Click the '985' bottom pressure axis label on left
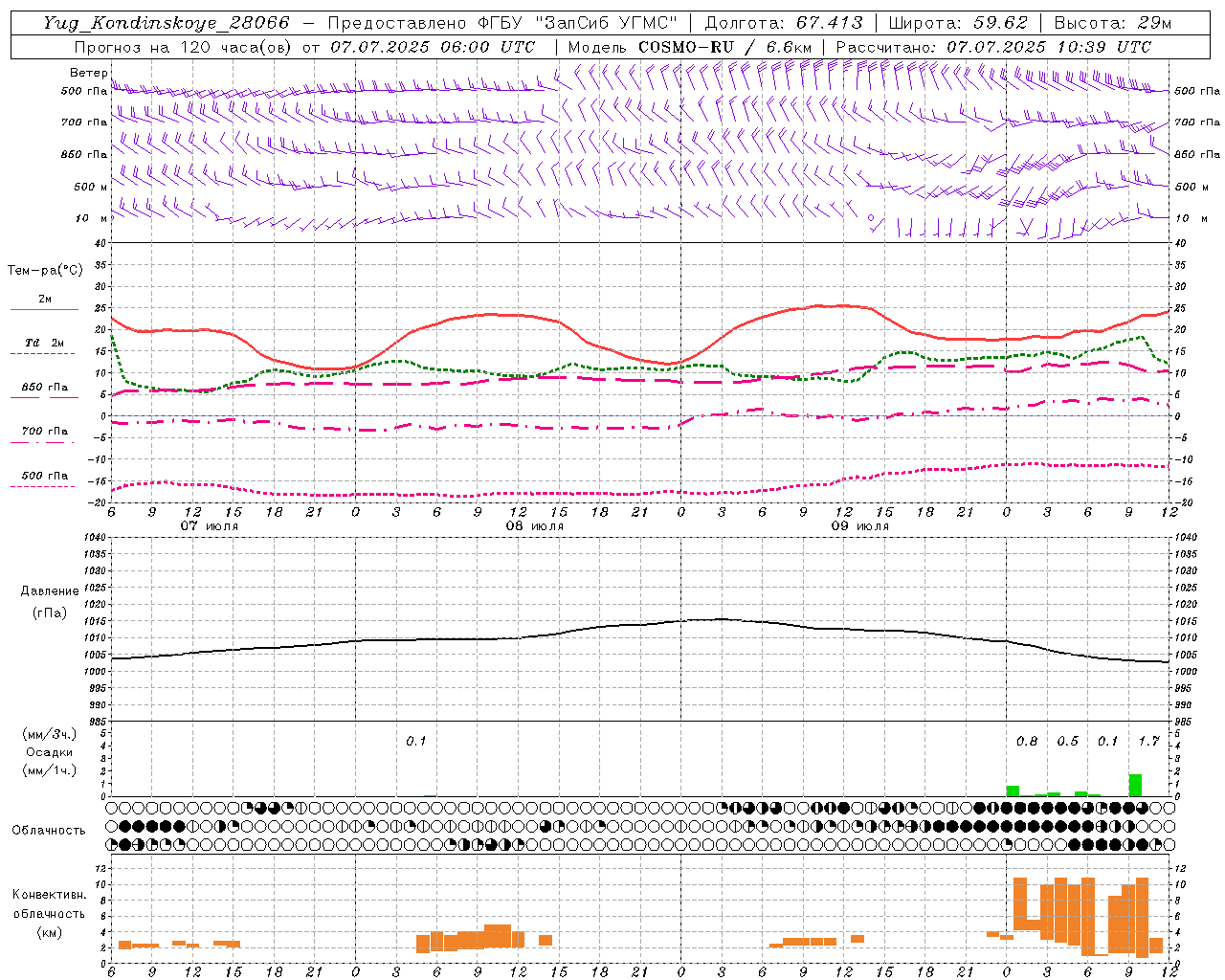 pos(97,722)
